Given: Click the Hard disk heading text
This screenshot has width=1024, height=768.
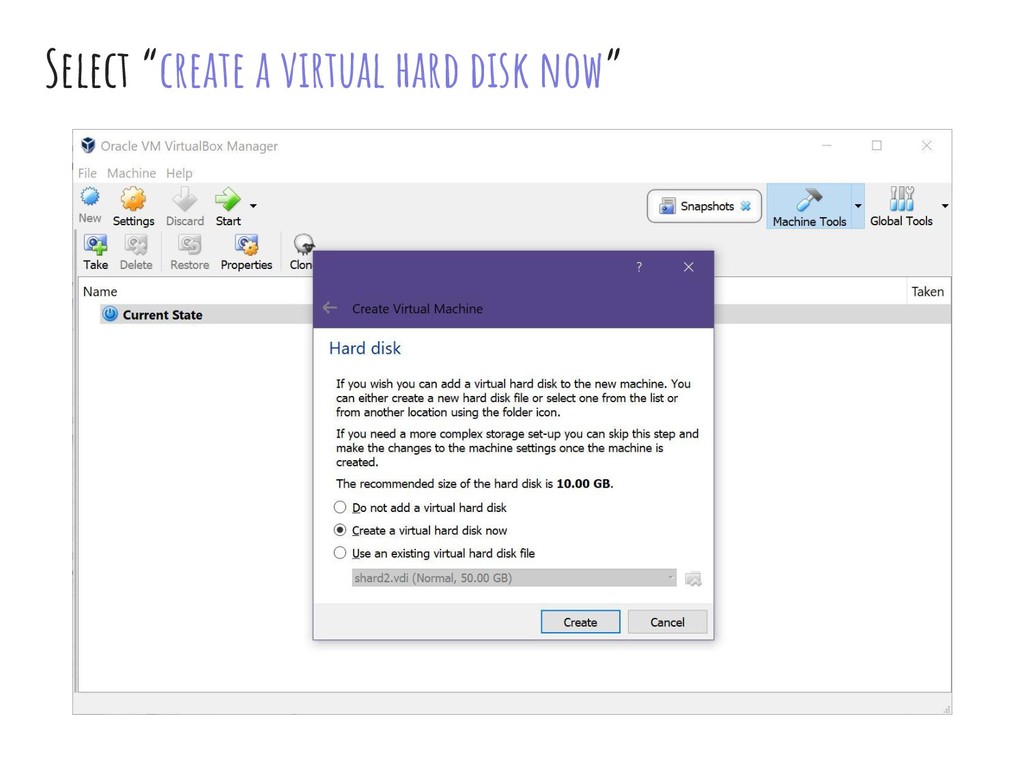Looking at the screenshot, I should pyautogui.click(x=364, y=348).
